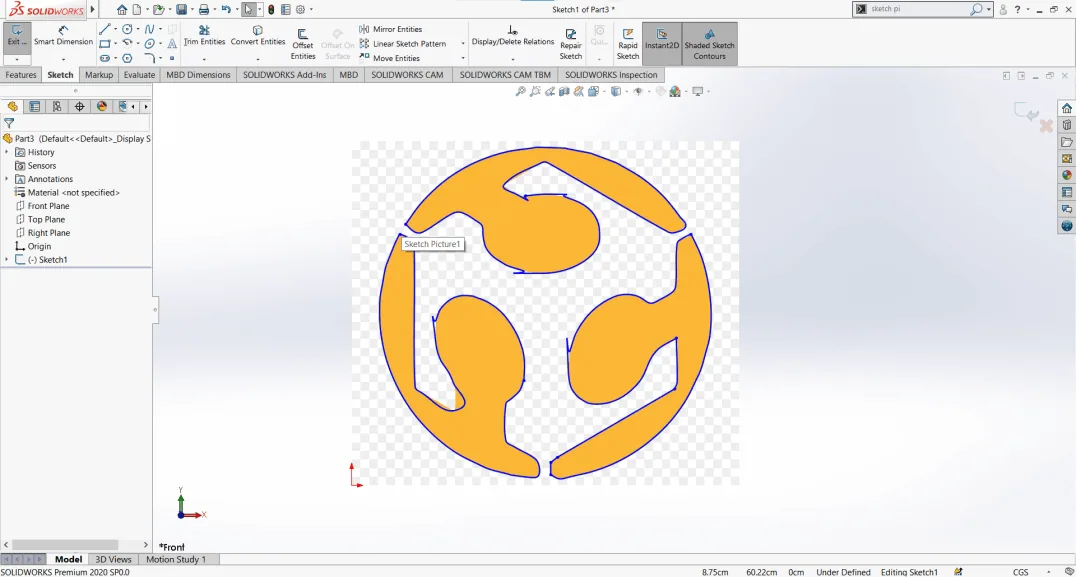This screenshot has height=577, width=1076.
Task: Switch to the Markup tab
Action: point(99,75)
